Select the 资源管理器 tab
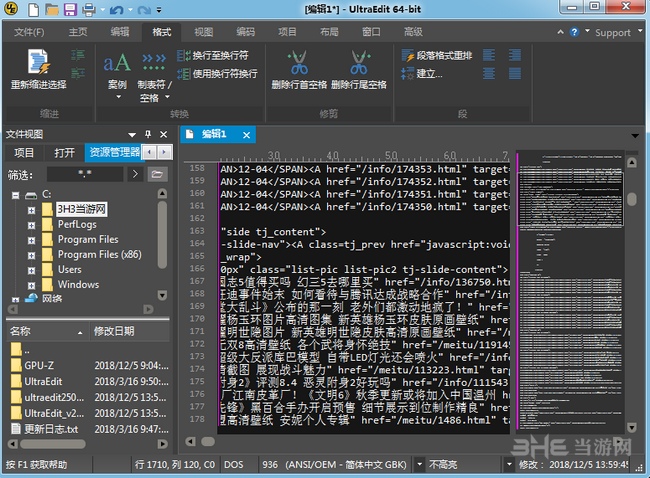This screenshot has height=478, width=650. click(x=114, y=152)
